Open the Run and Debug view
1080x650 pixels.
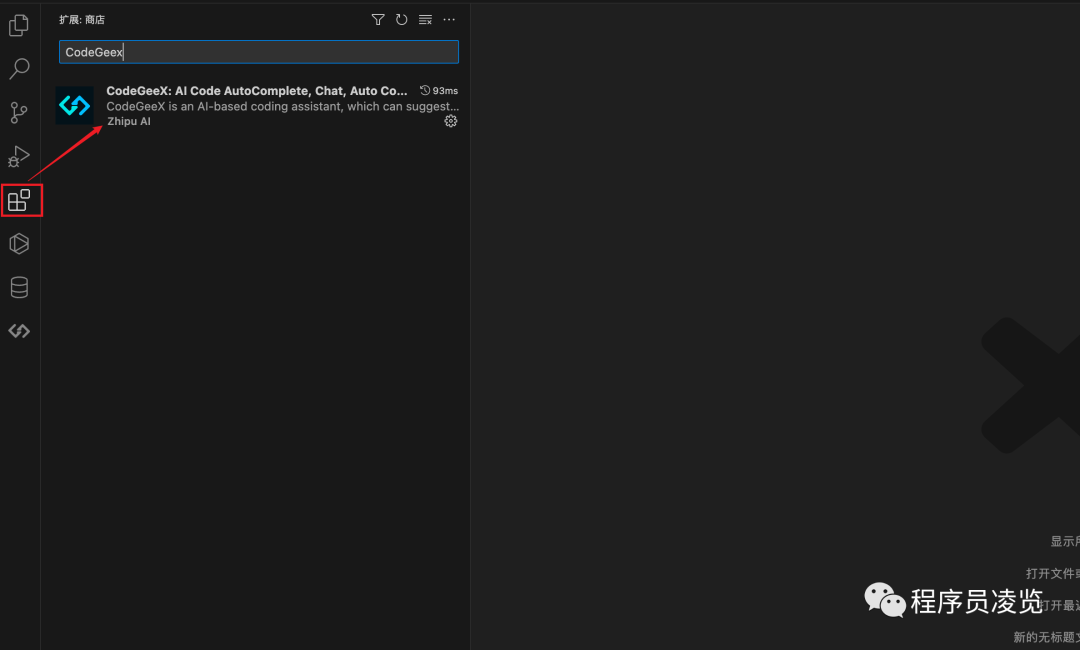click(19, 156)
